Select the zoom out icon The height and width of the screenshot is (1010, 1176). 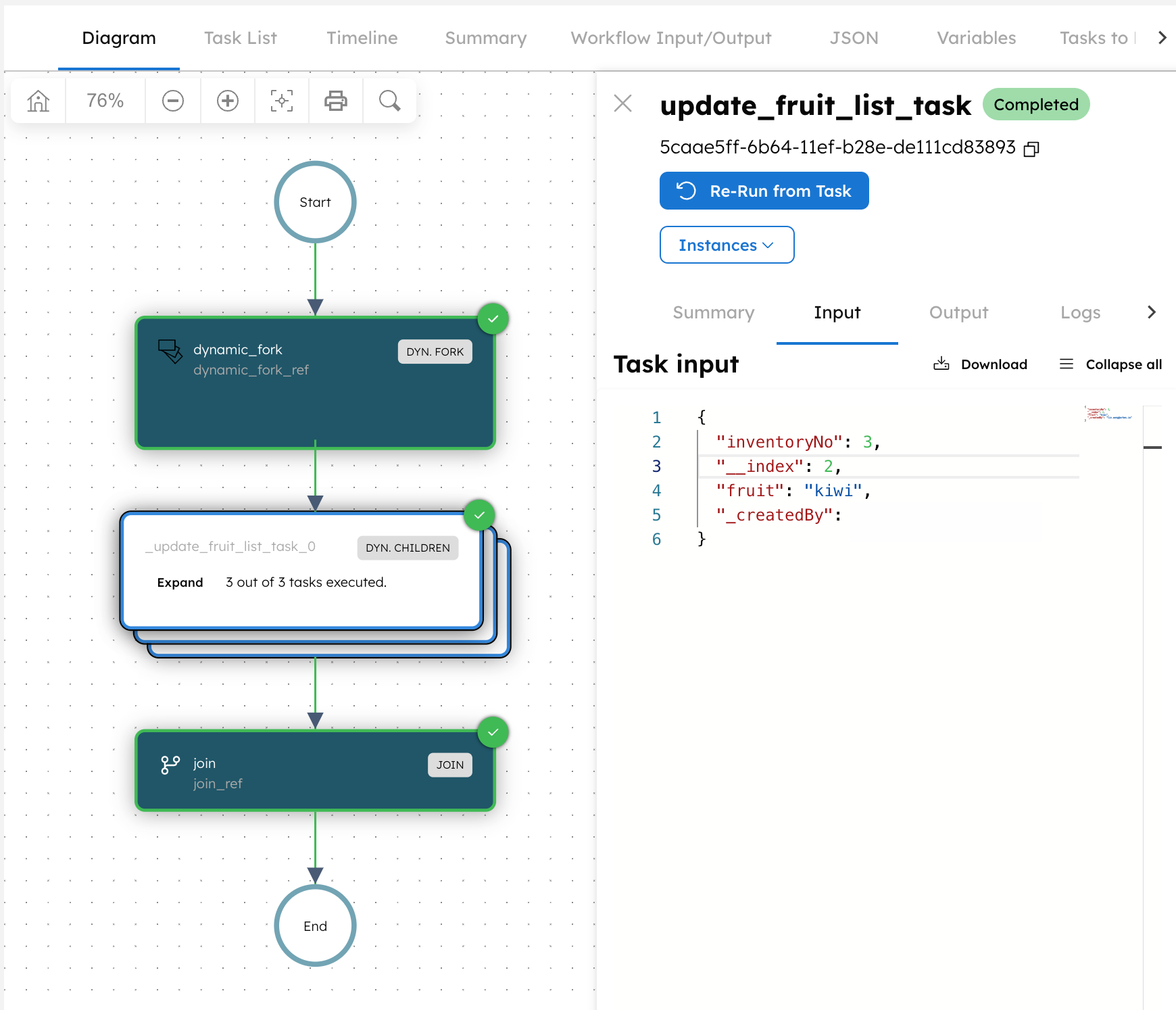173,101
